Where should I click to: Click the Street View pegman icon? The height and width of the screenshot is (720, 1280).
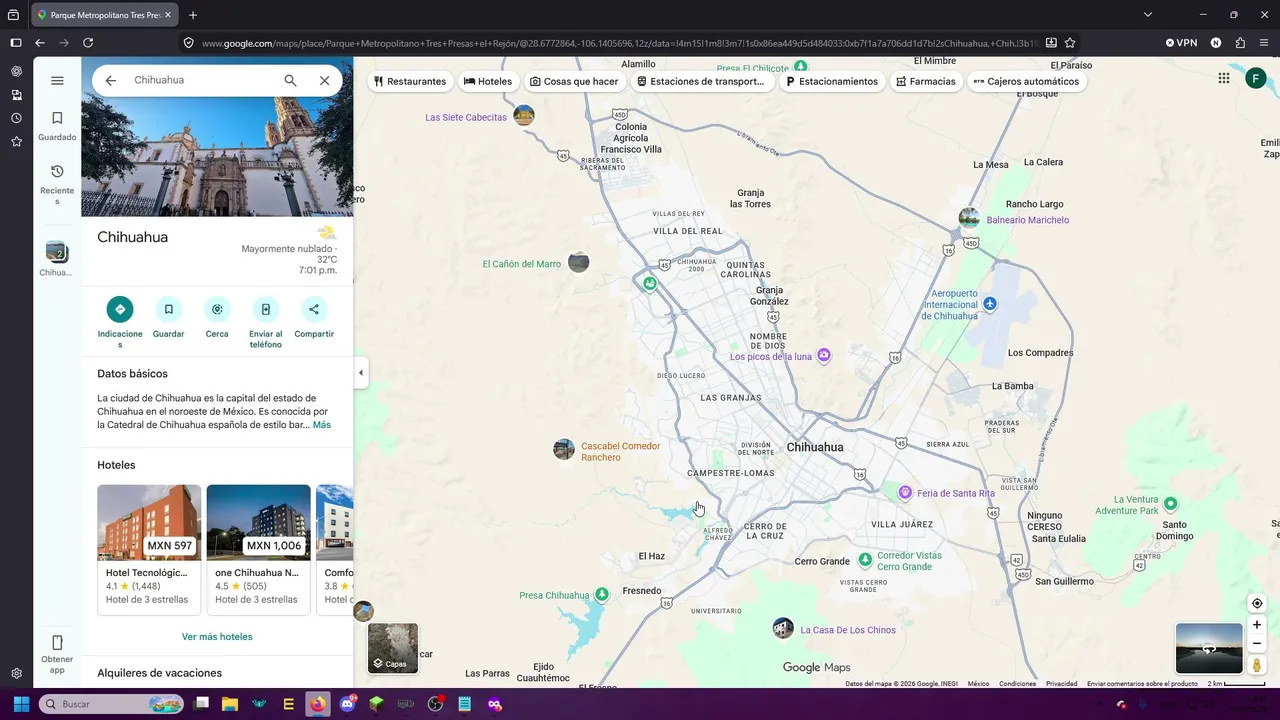1257,665
